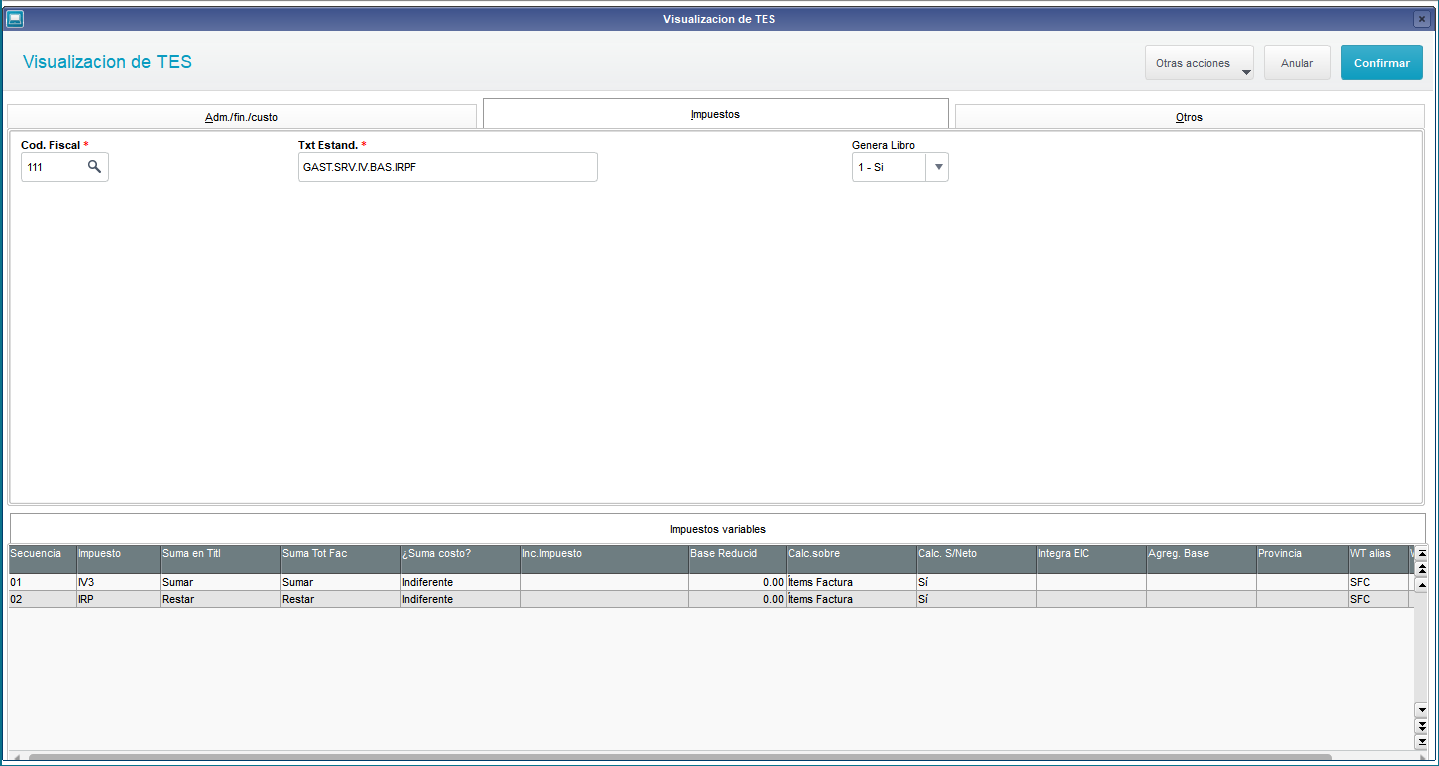Image resolution: width=1439 pixels, height=766 pixels.
Task: Click Indiferente cell in the IV3 row
Action: point(460,582)
